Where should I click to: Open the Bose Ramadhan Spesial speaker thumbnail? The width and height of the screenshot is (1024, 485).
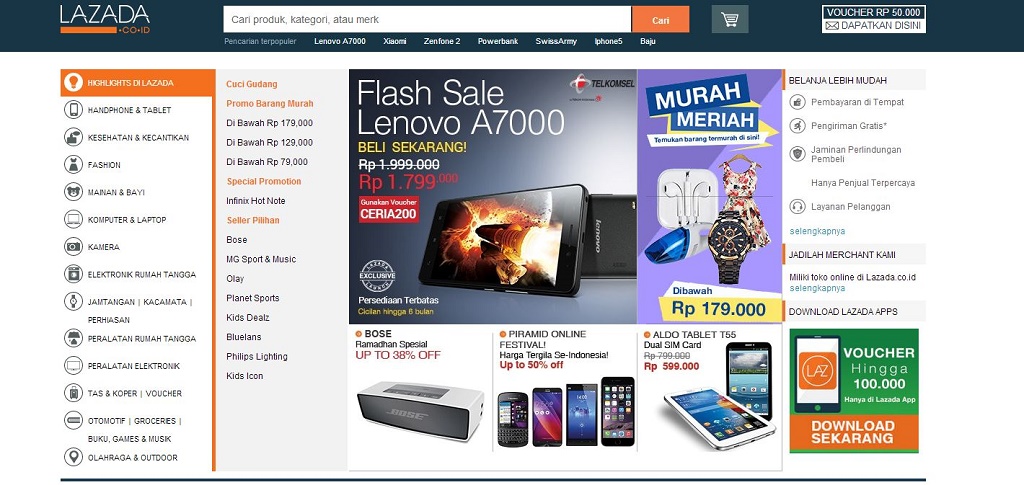pyautogui.click(x=421, y=411)
